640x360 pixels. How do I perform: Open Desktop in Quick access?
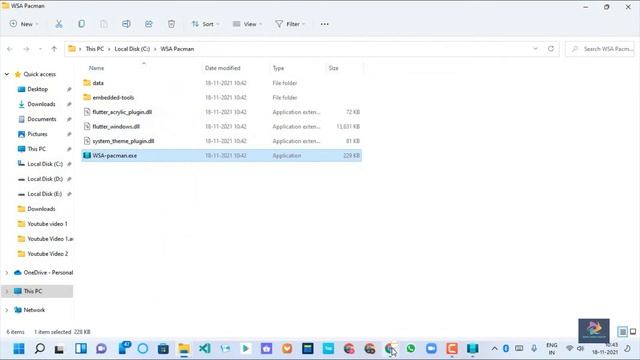[x=38, y=89]
